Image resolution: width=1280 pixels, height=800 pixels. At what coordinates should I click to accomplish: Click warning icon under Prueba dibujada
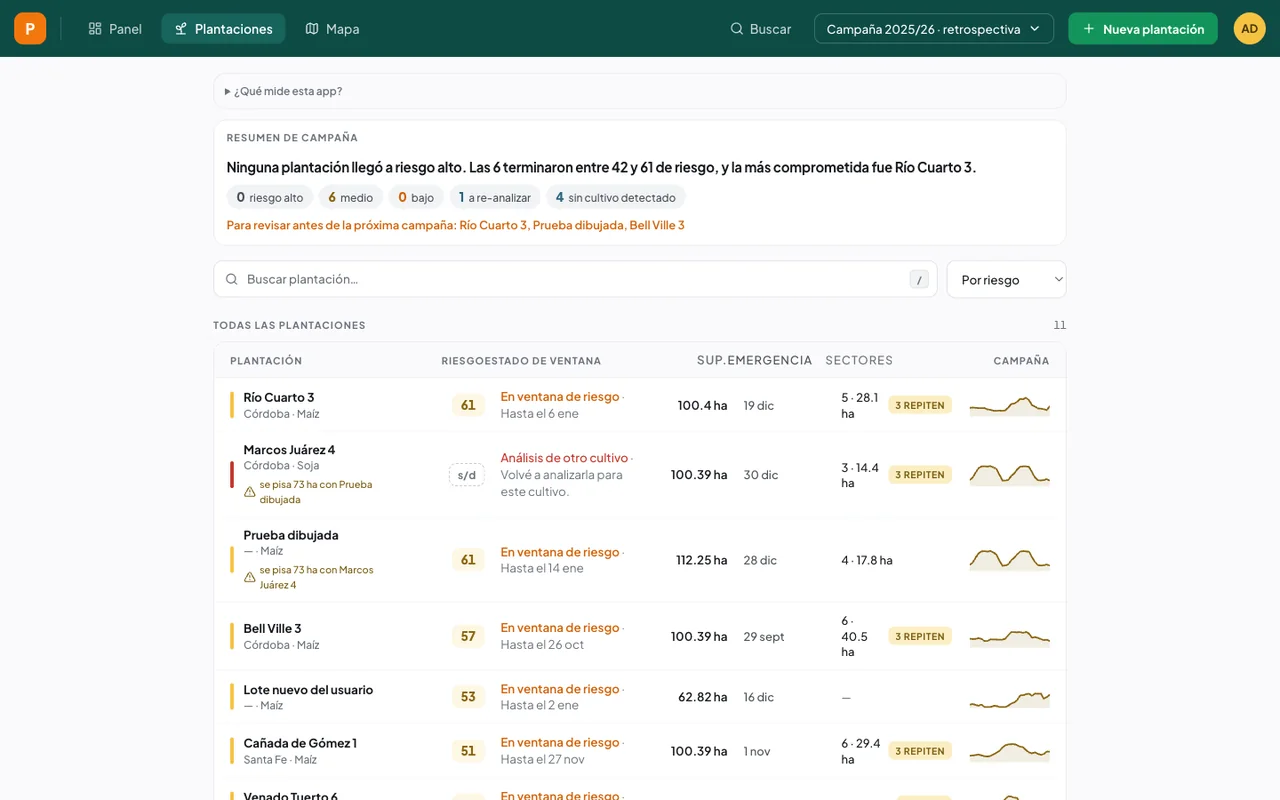coord(250,577)
